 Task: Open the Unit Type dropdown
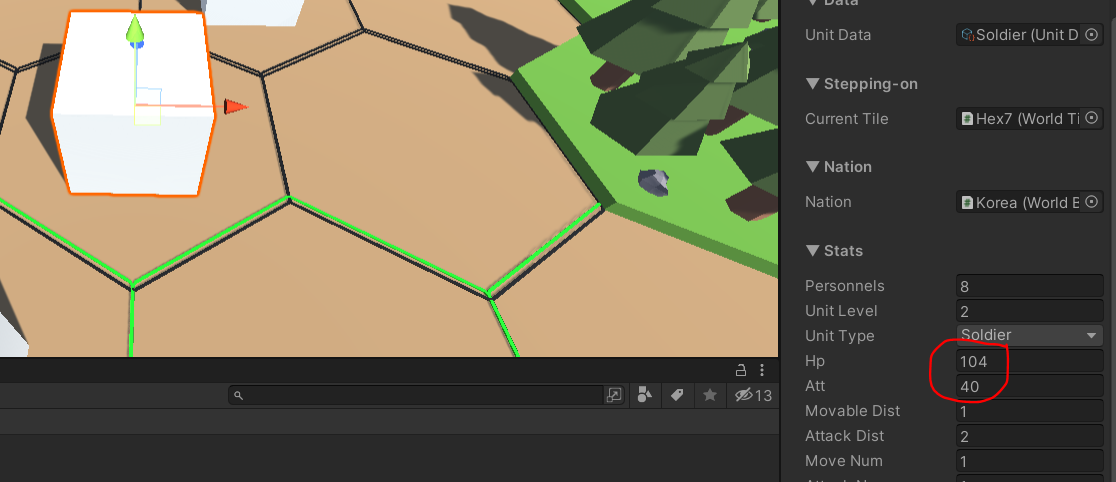click(x=1029, y=335)
